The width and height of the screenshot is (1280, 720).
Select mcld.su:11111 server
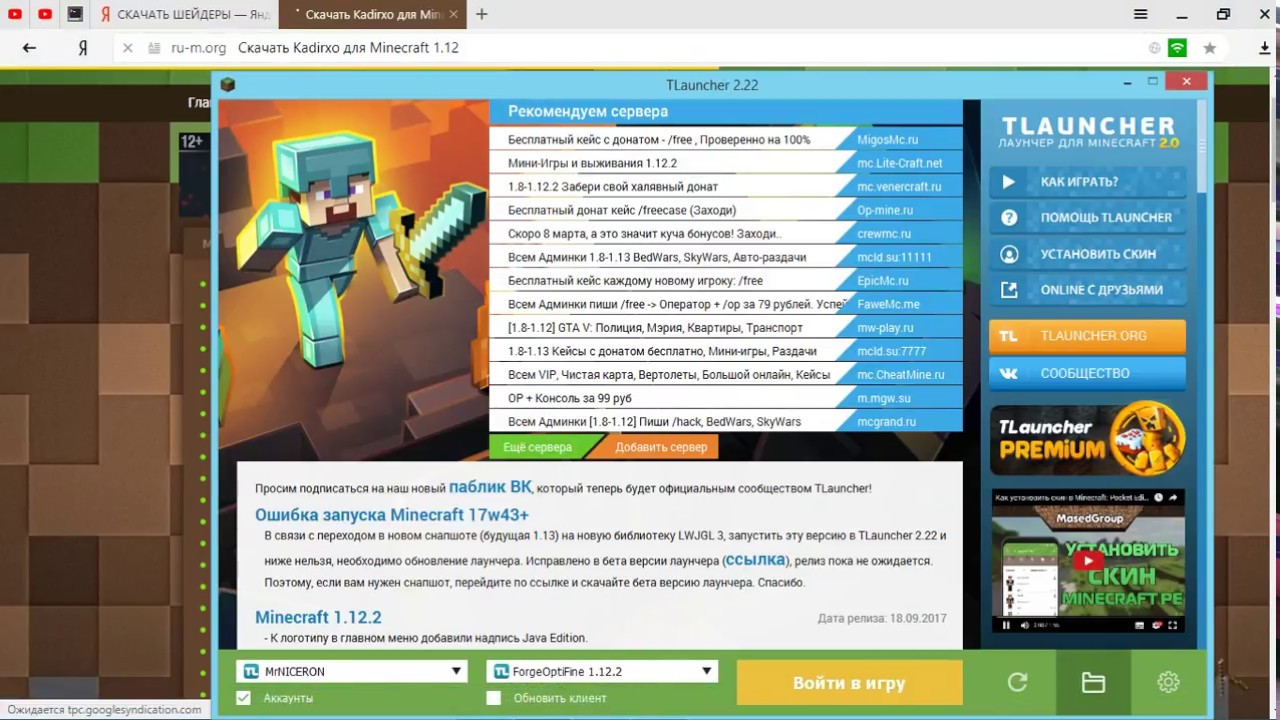click(x=726, y=257)
